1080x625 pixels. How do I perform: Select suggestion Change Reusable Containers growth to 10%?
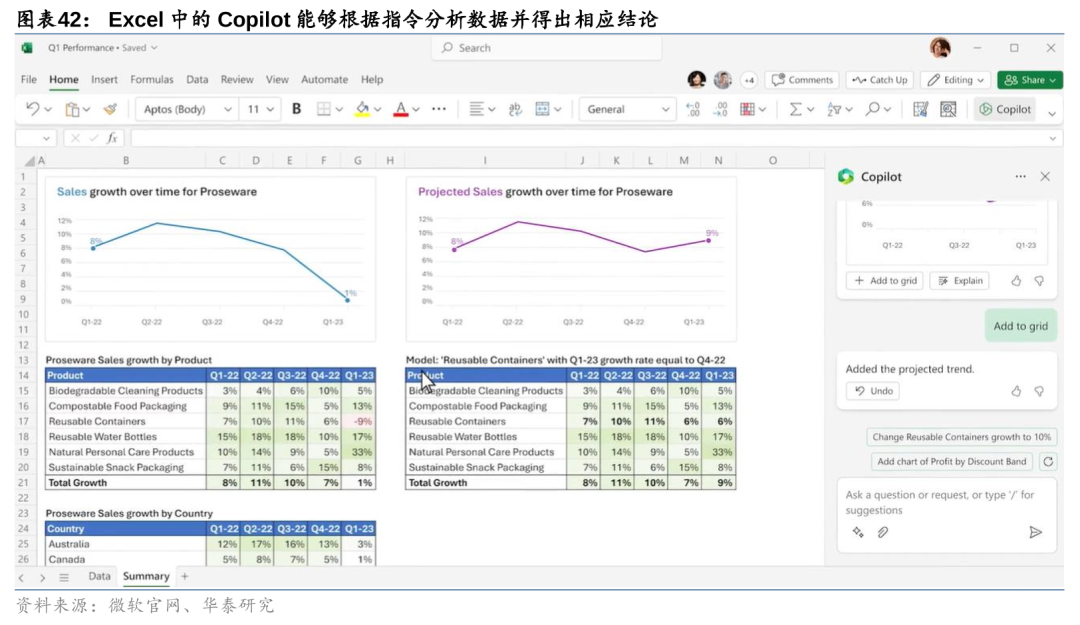pyautogui.click(x=962, y=437)
